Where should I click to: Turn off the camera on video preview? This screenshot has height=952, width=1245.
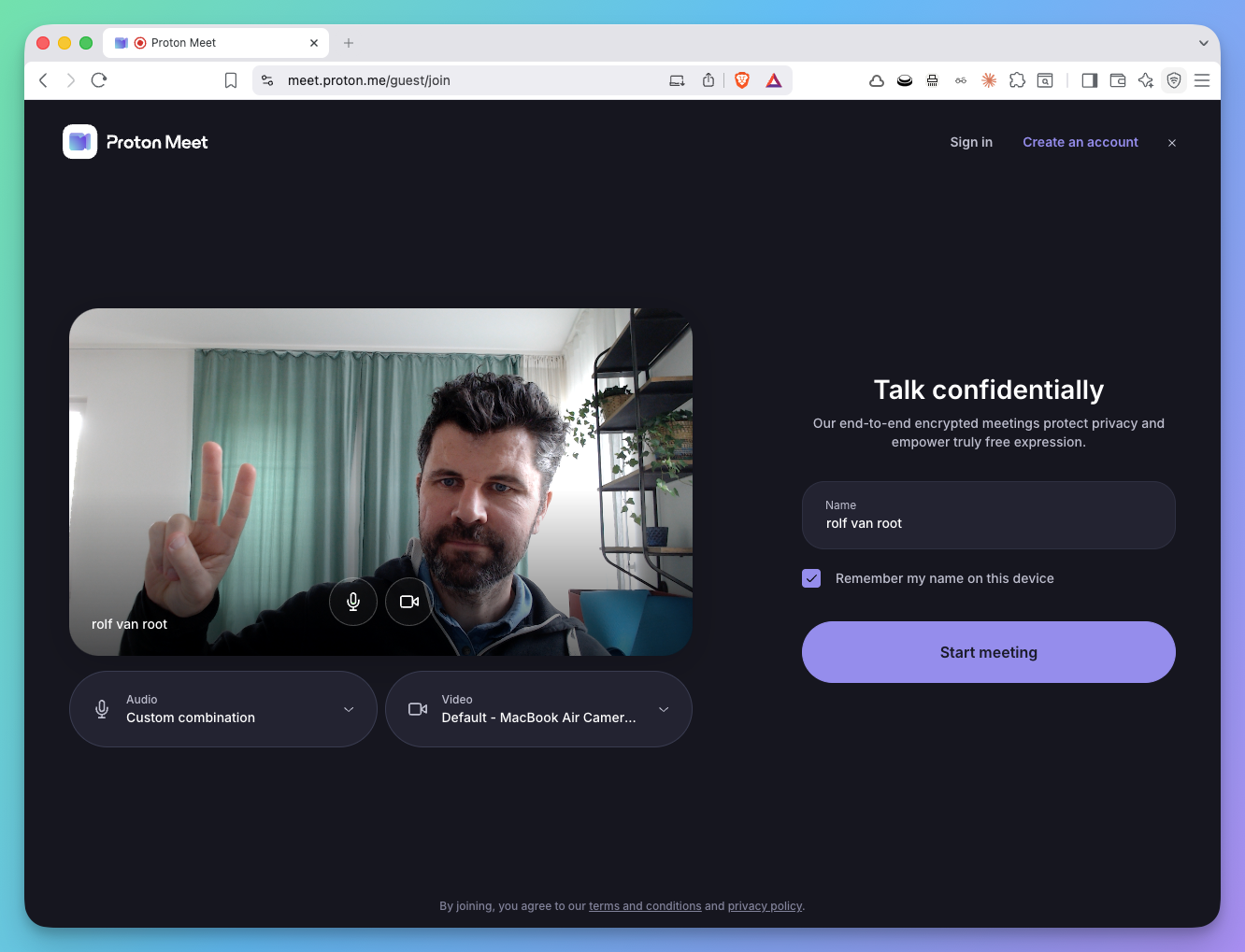(408, 602)
